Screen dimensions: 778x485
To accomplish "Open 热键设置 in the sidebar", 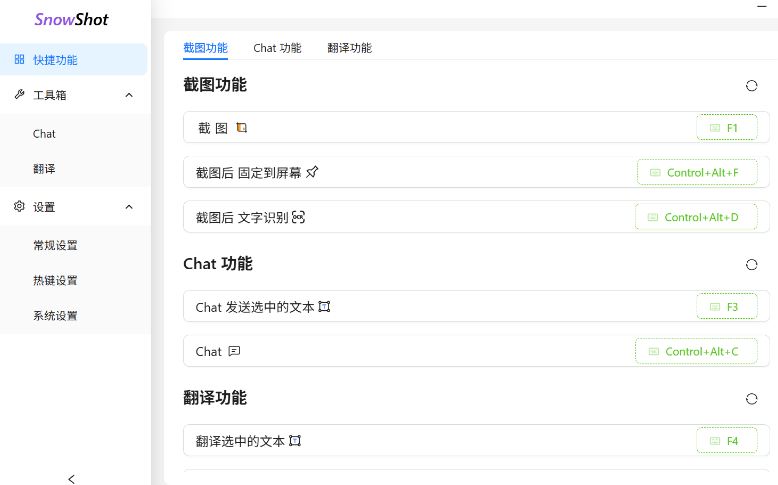I will click(x=55, y=281).
